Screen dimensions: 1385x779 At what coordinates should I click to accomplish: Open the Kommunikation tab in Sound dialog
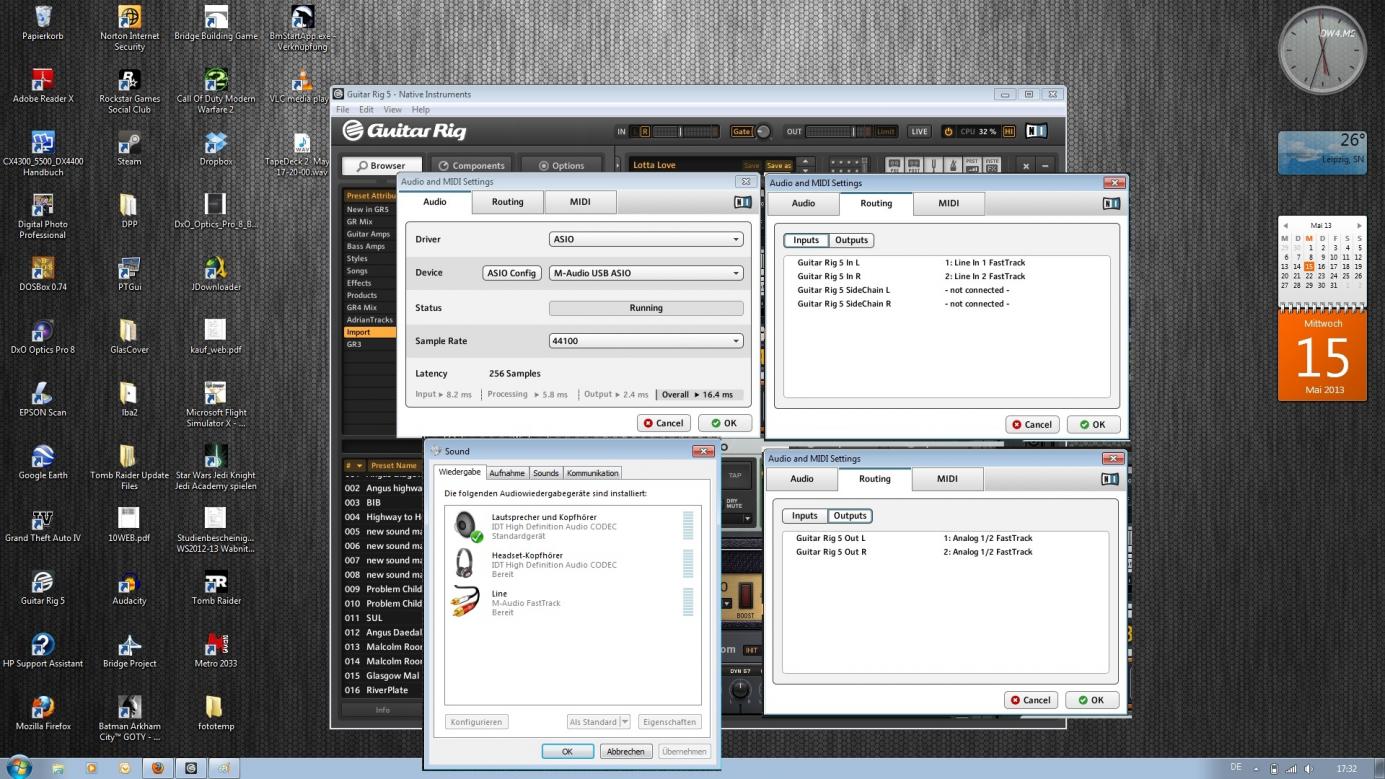tap(593, 473)
